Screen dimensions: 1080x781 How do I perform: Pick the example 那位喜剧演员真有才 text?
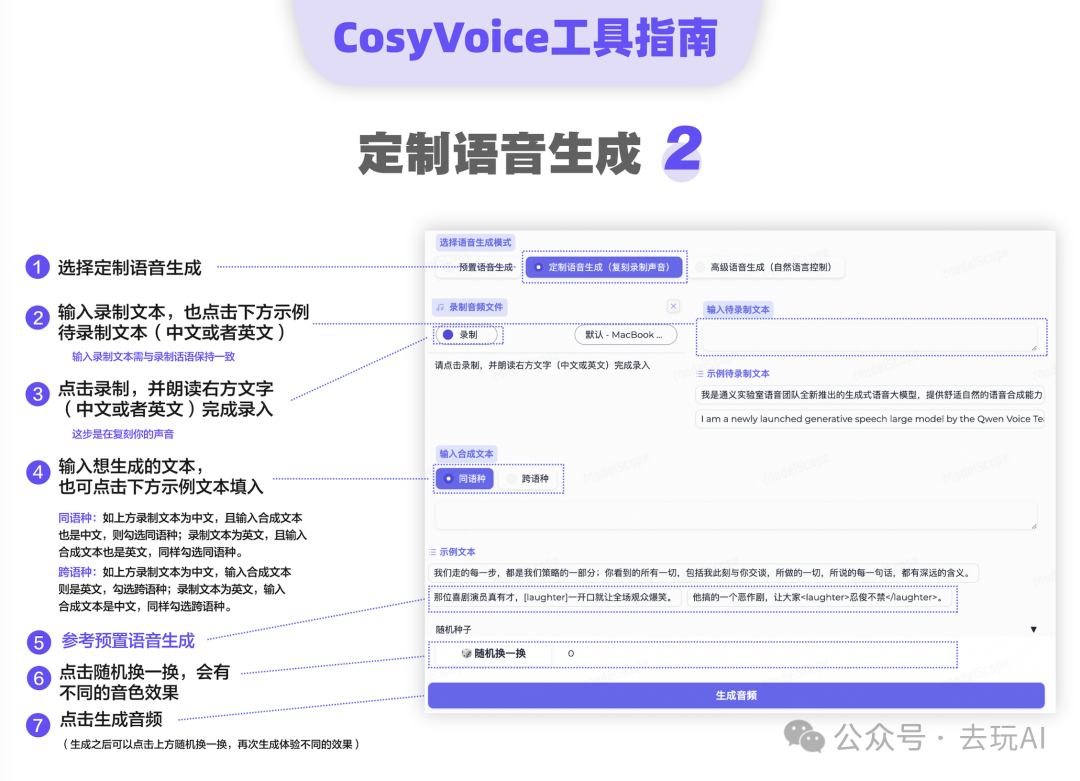click(x=555, y=597)
